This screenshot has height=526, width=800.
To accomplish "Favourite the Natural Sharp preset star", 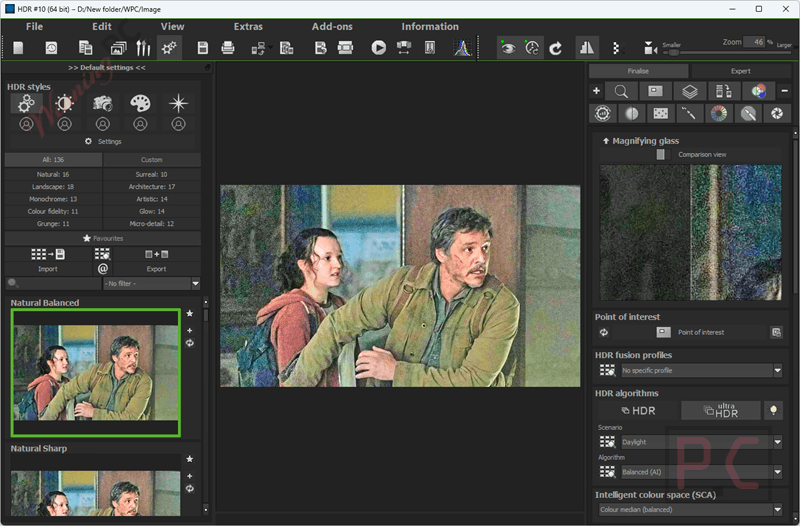I will click(190, 459).
